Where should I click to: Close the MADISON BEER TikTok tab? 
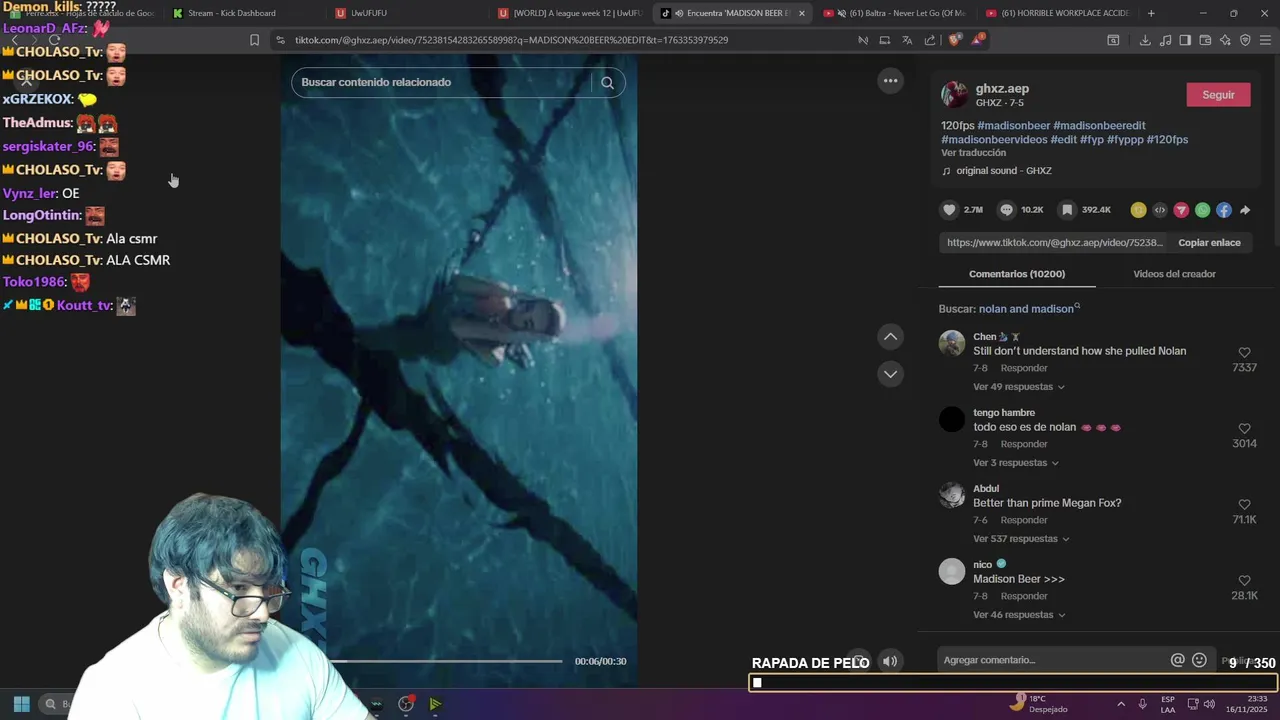(801, 13)
